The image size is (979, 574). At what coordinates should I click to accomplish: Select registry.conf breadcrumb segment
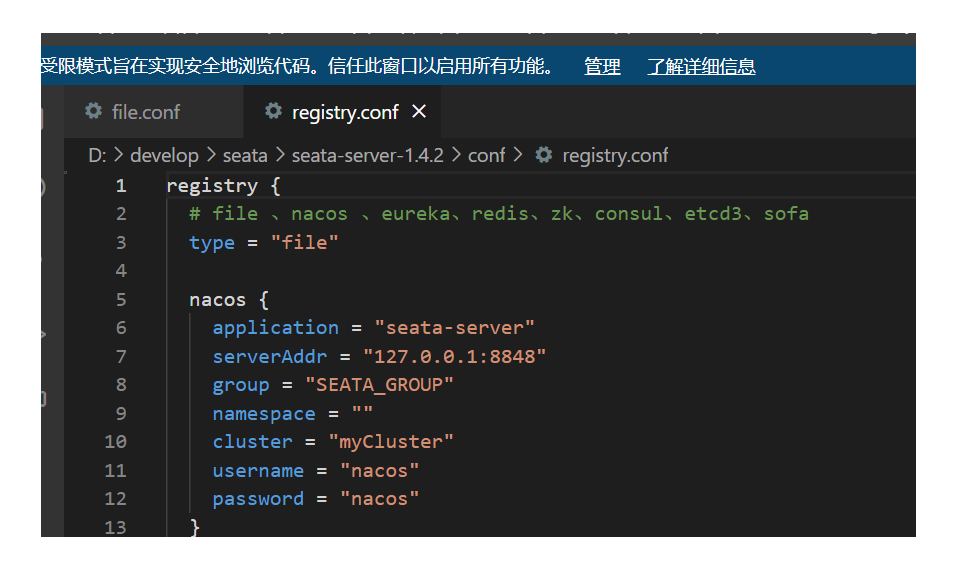(x=615, y=156)
